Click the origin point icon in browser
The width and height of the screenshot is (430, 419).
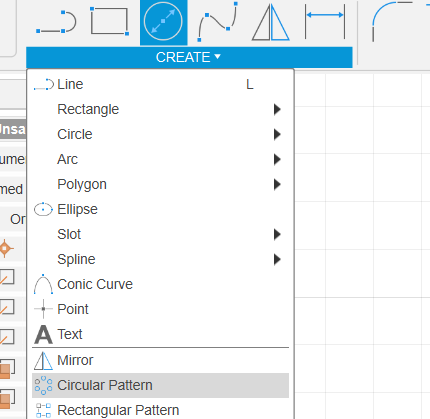tap(6, 248)
